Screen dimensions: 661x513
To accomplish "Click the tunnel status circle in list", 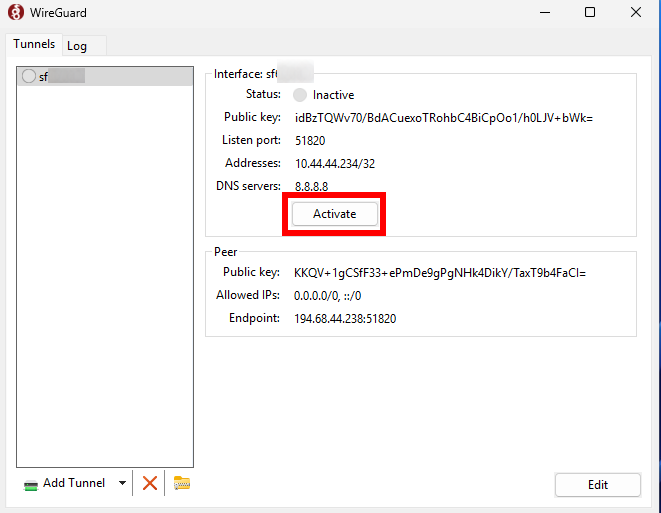I will pos(29,76).
